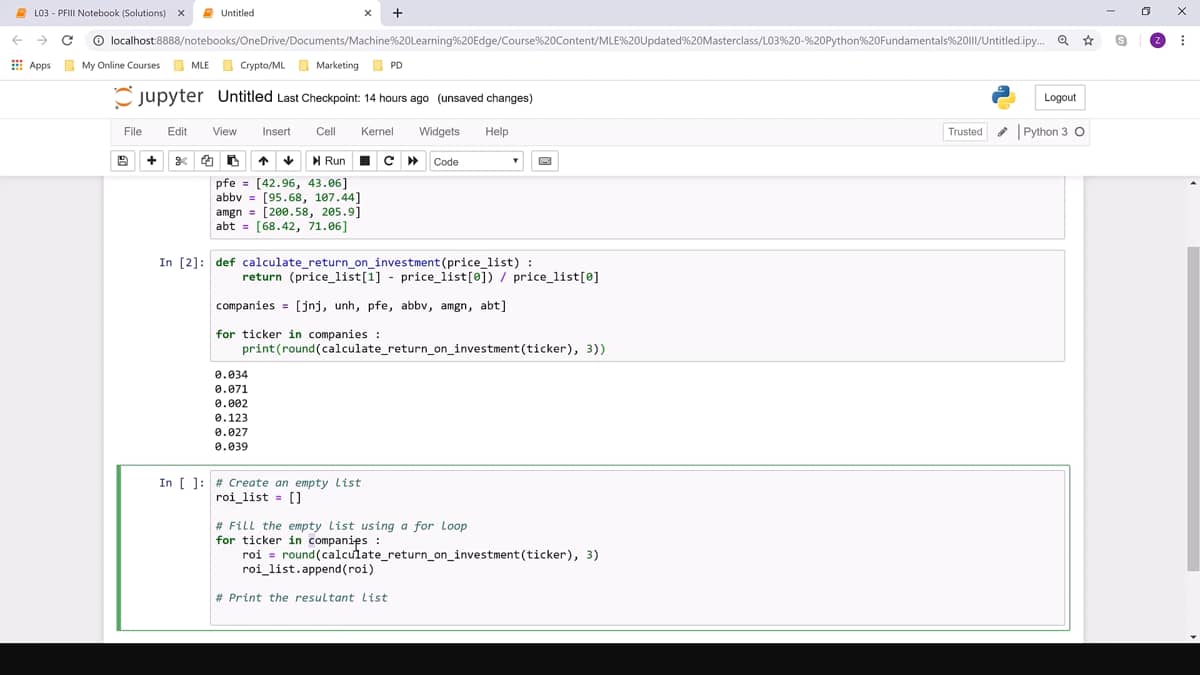This screenshot has height=675, width=1200.
Task: Insert a cell below with plus icon
Action: 151,161
